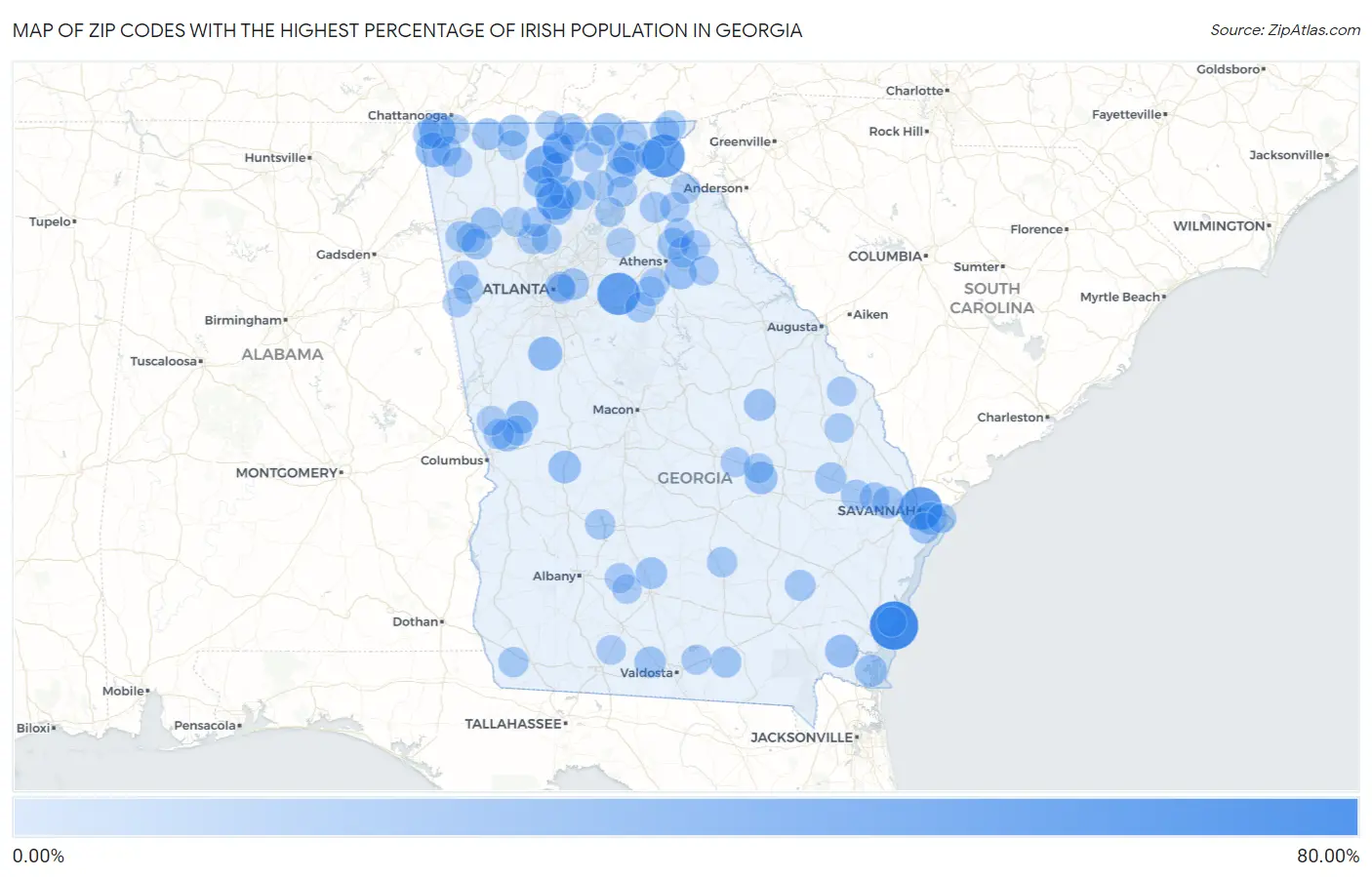
Task: Click the 0.00% legend minimum label
Action: [x=38, y=857]
